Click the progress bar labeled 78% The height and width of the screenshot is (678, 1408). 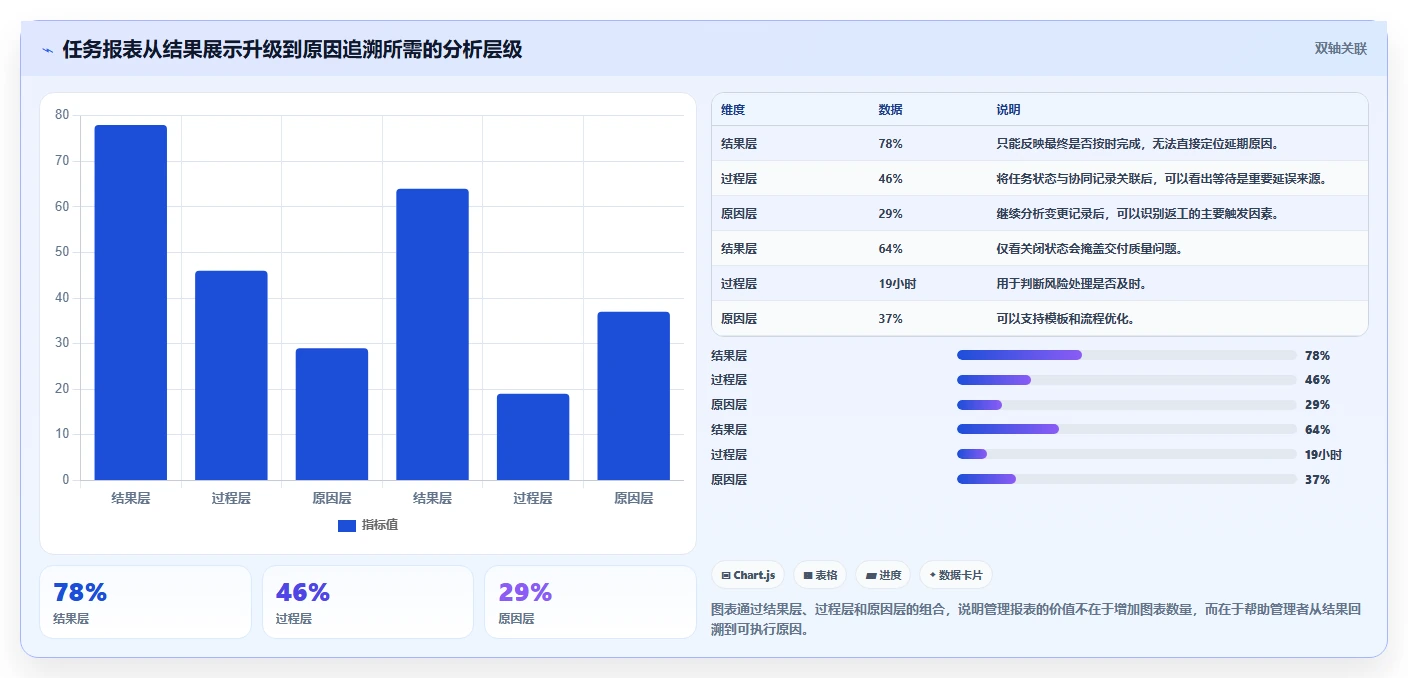click(1126, 355)
